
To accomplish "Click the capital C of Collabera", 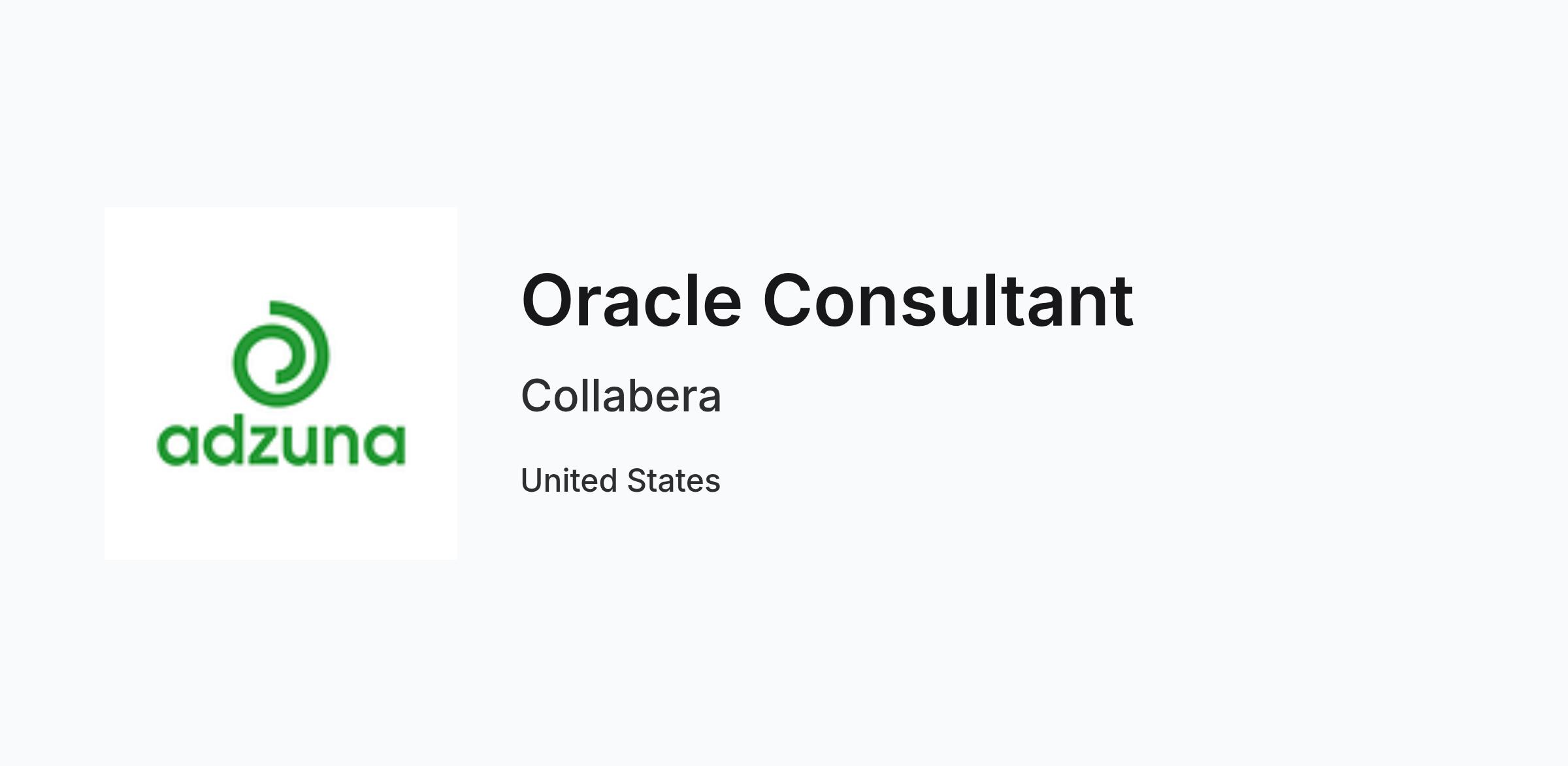I will click(x=538, y=396).
